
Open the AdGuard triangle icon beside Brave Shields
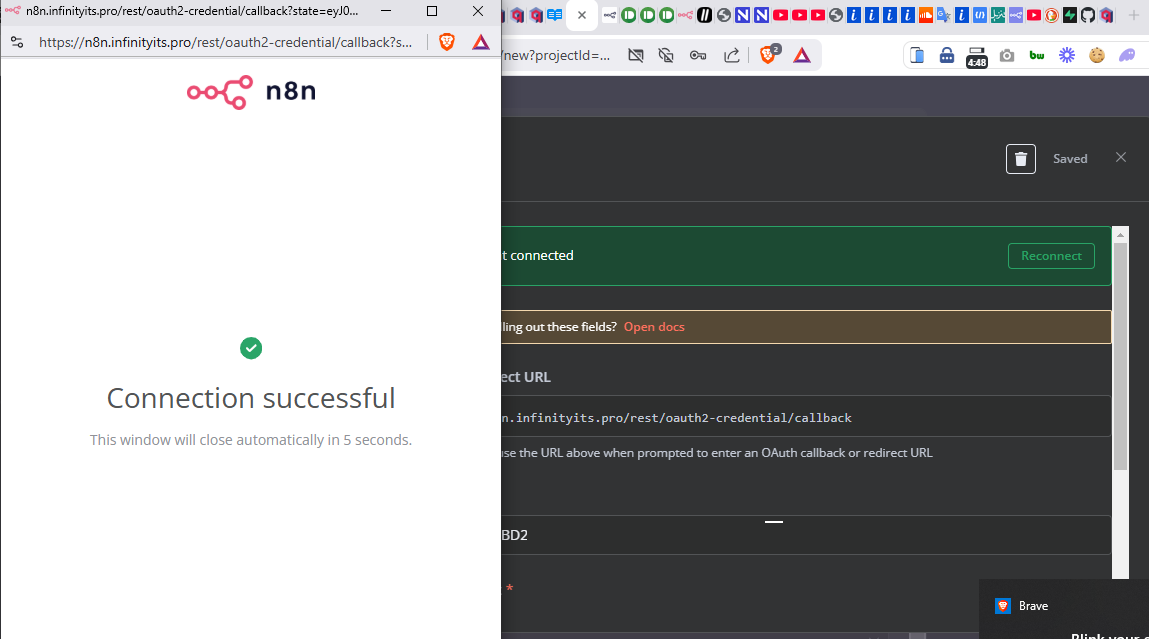coord(480,44)
